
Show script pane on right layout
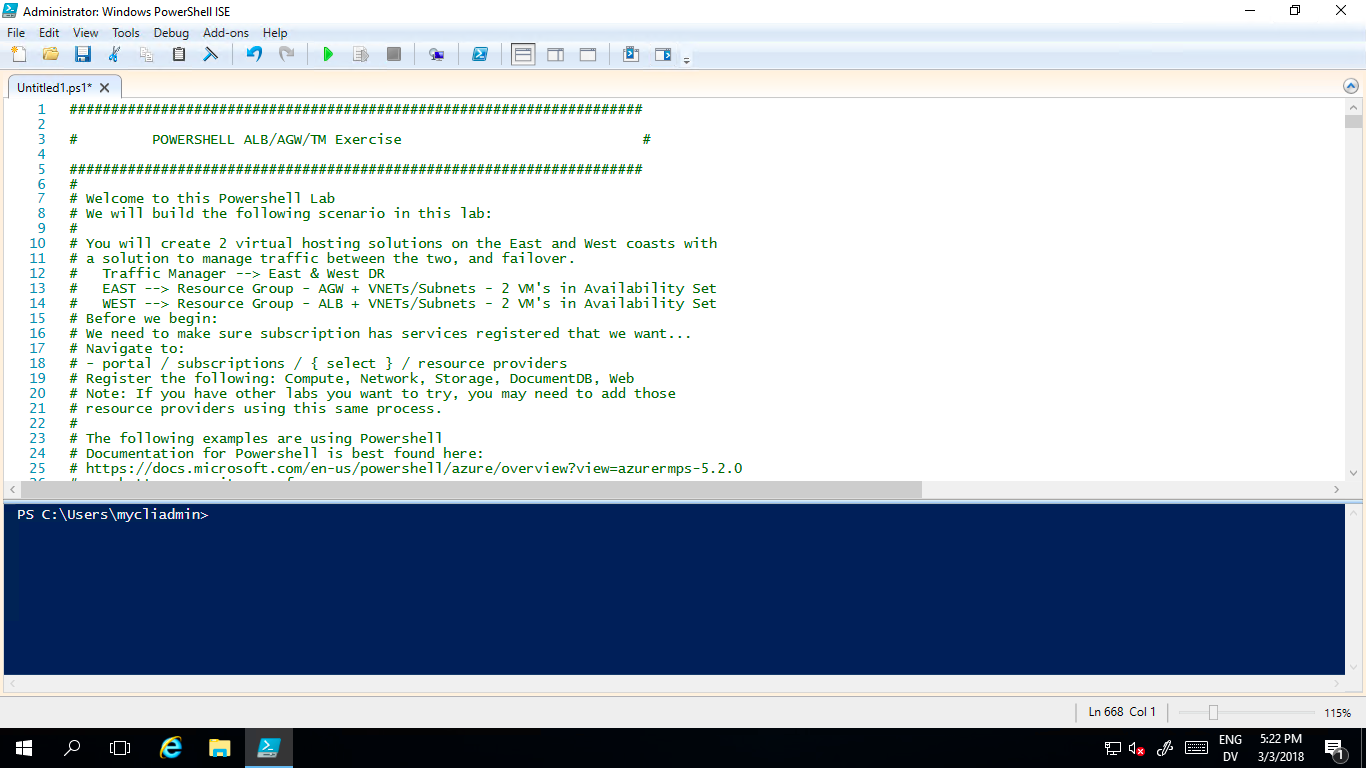tap(556, 54)
